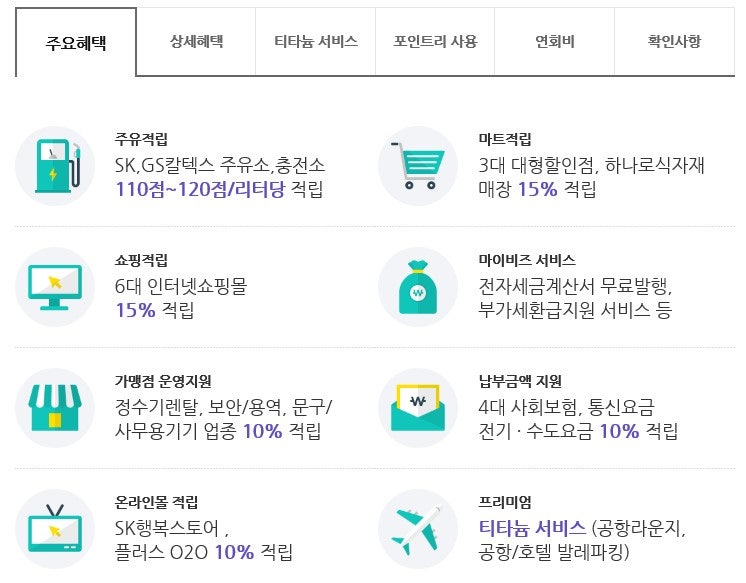Select the TV 온라인몰 적립 icon
This screenshot has height=583, width=746.
tap(55, 529)
